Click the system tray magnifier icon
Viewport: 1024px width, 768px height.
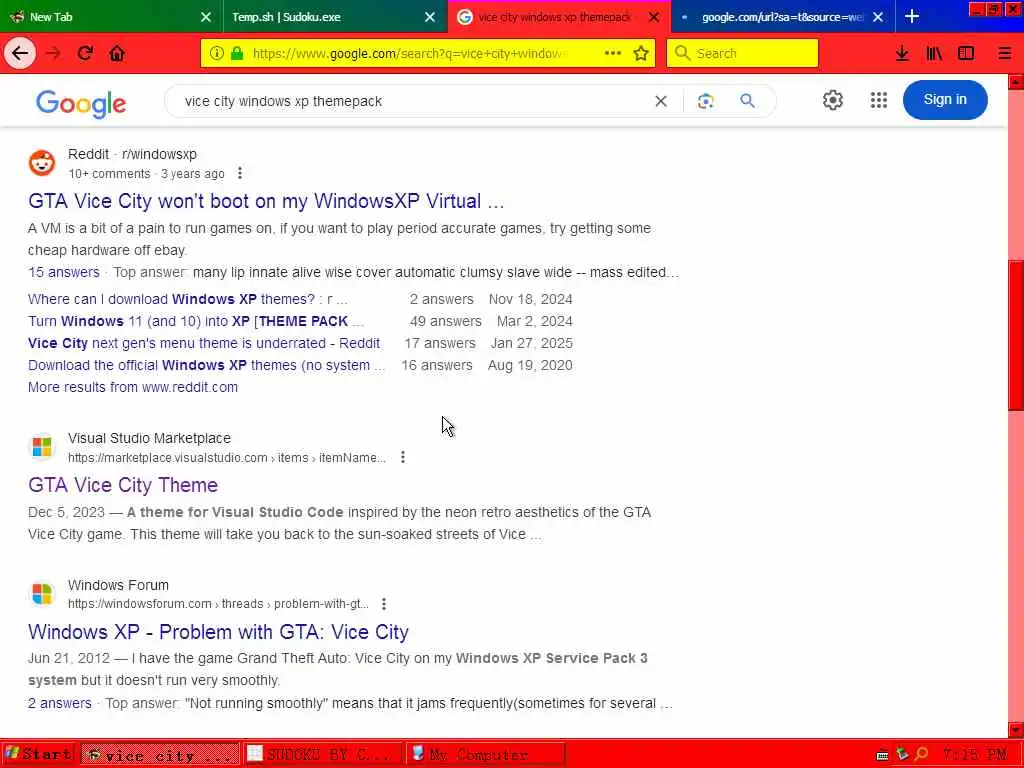(921, 754)
